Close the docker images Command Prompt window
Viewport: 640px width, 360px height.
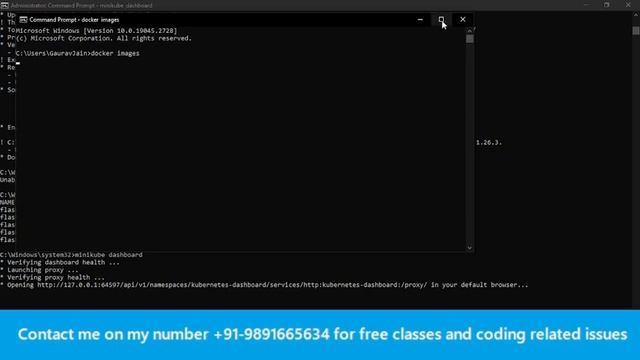[x=462, y=20]
